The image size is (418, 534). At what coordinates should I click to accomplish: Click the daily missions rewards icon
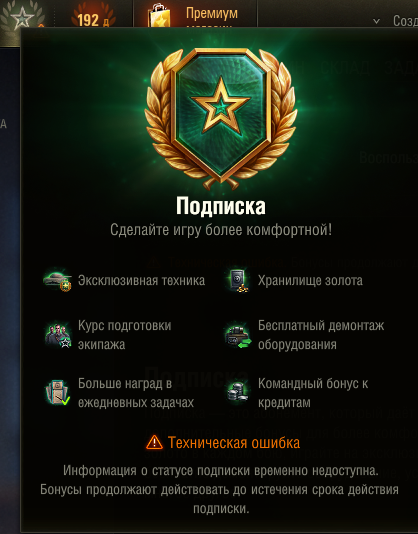click(x=58, y=393)
